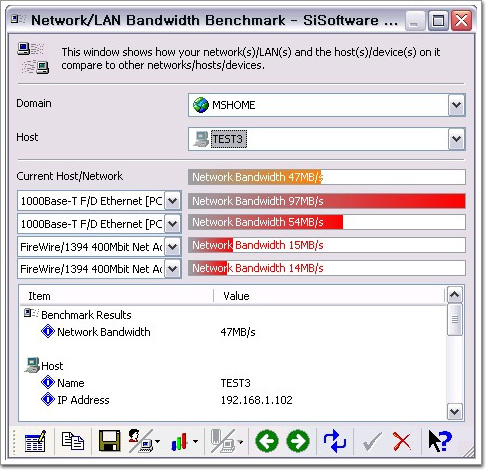Click the Value column header
The image size is (486, 470).
(x=329, y=296)
